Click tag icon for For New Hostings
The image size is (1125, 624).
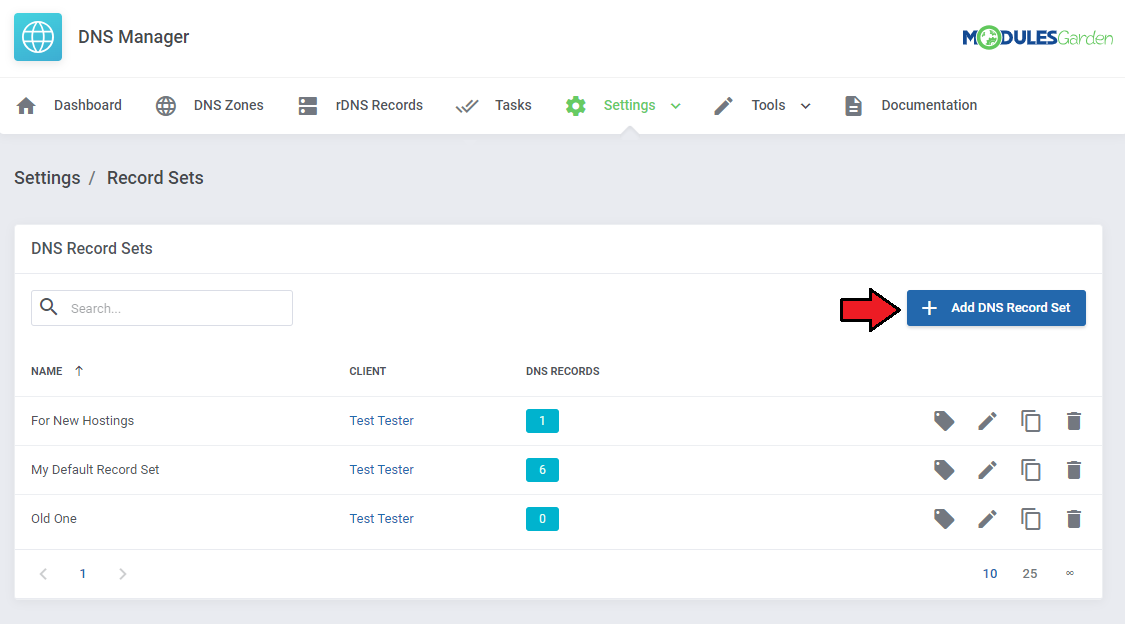tap(943, 421)
